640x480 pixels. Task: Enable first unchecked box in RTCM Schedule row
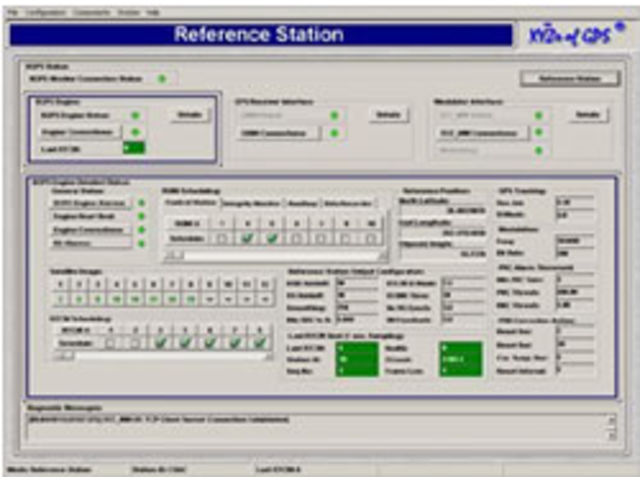[x=110, y=342]
